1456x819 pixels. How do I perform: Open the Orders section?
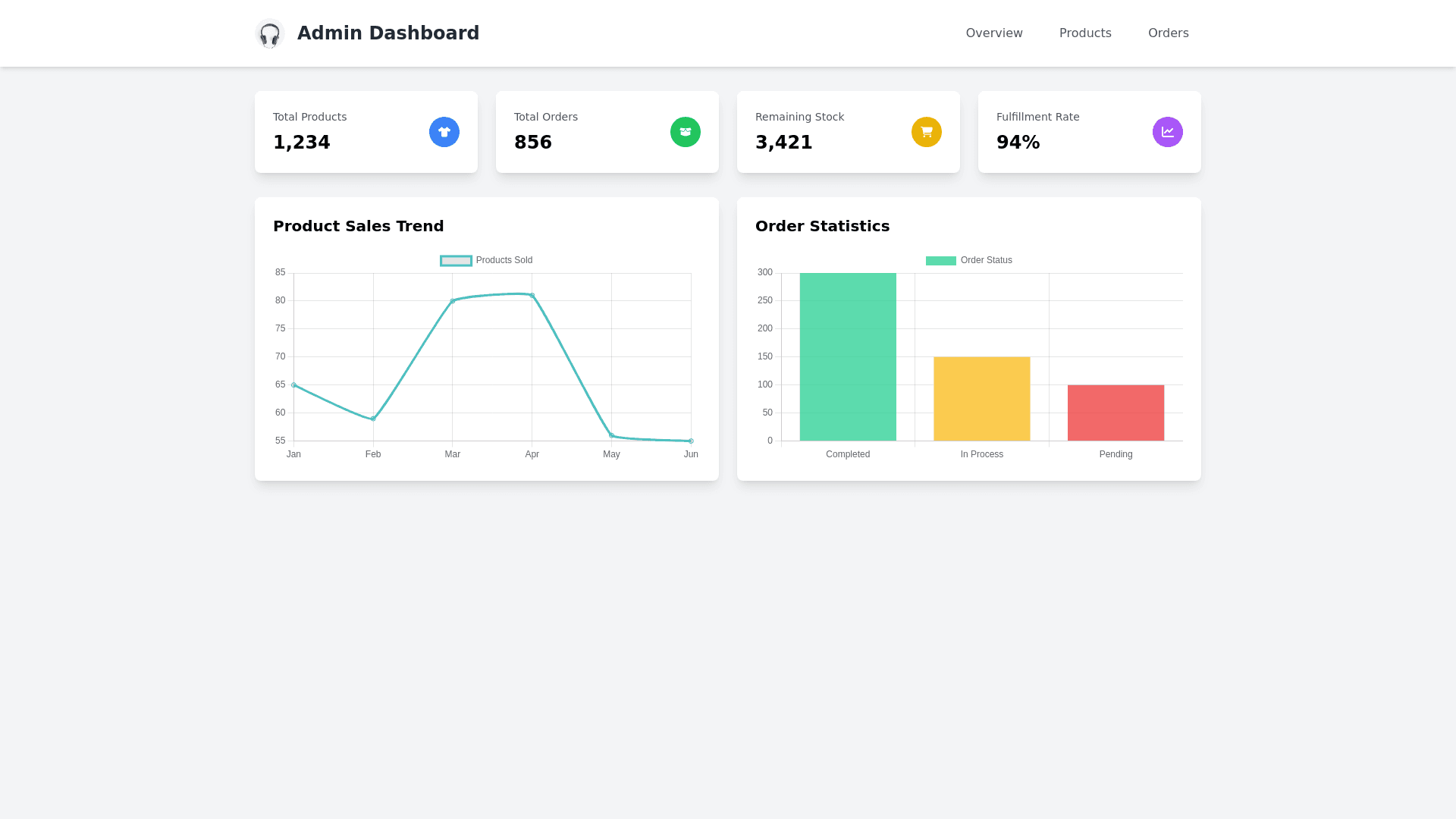coord(1168,33)
